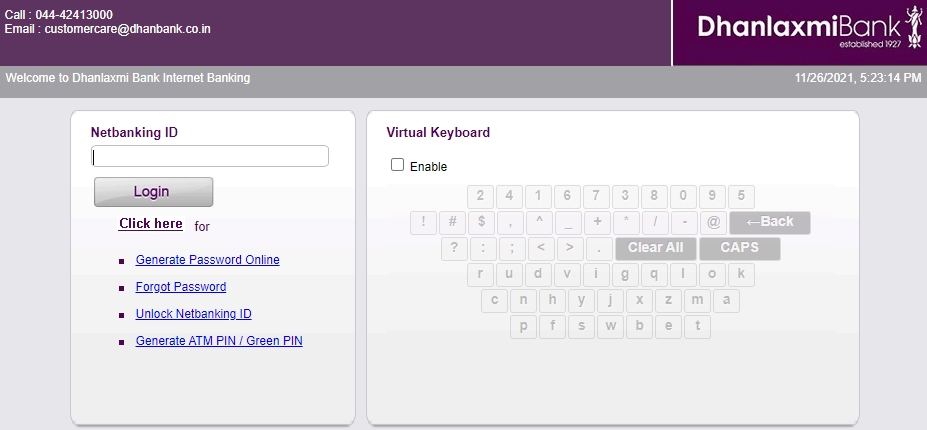Click the caret (^) key

click(539, 223)
